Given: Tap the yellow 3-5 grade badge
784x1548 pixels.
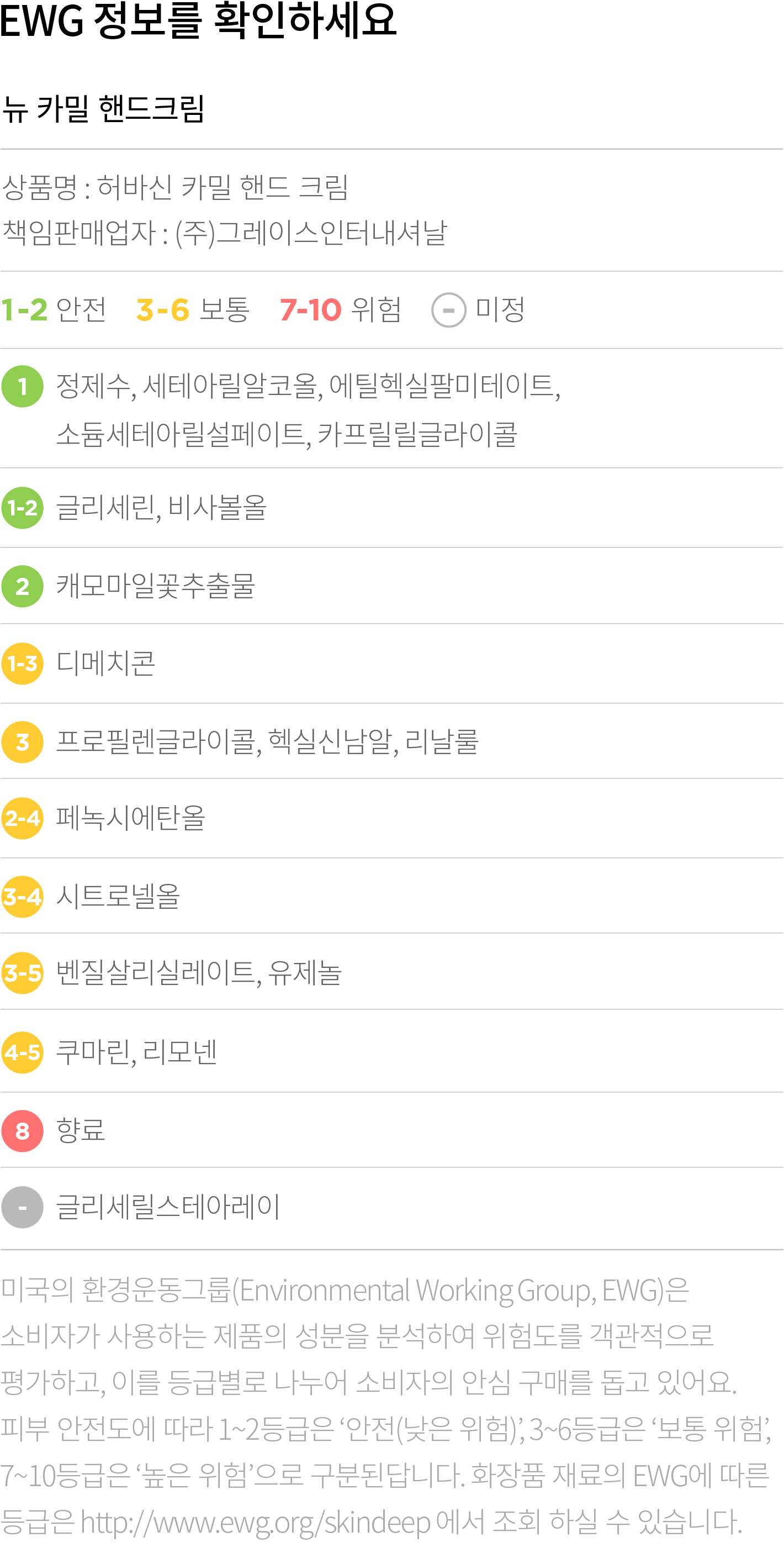Looking at the screenshot, I should pos(22,972).
